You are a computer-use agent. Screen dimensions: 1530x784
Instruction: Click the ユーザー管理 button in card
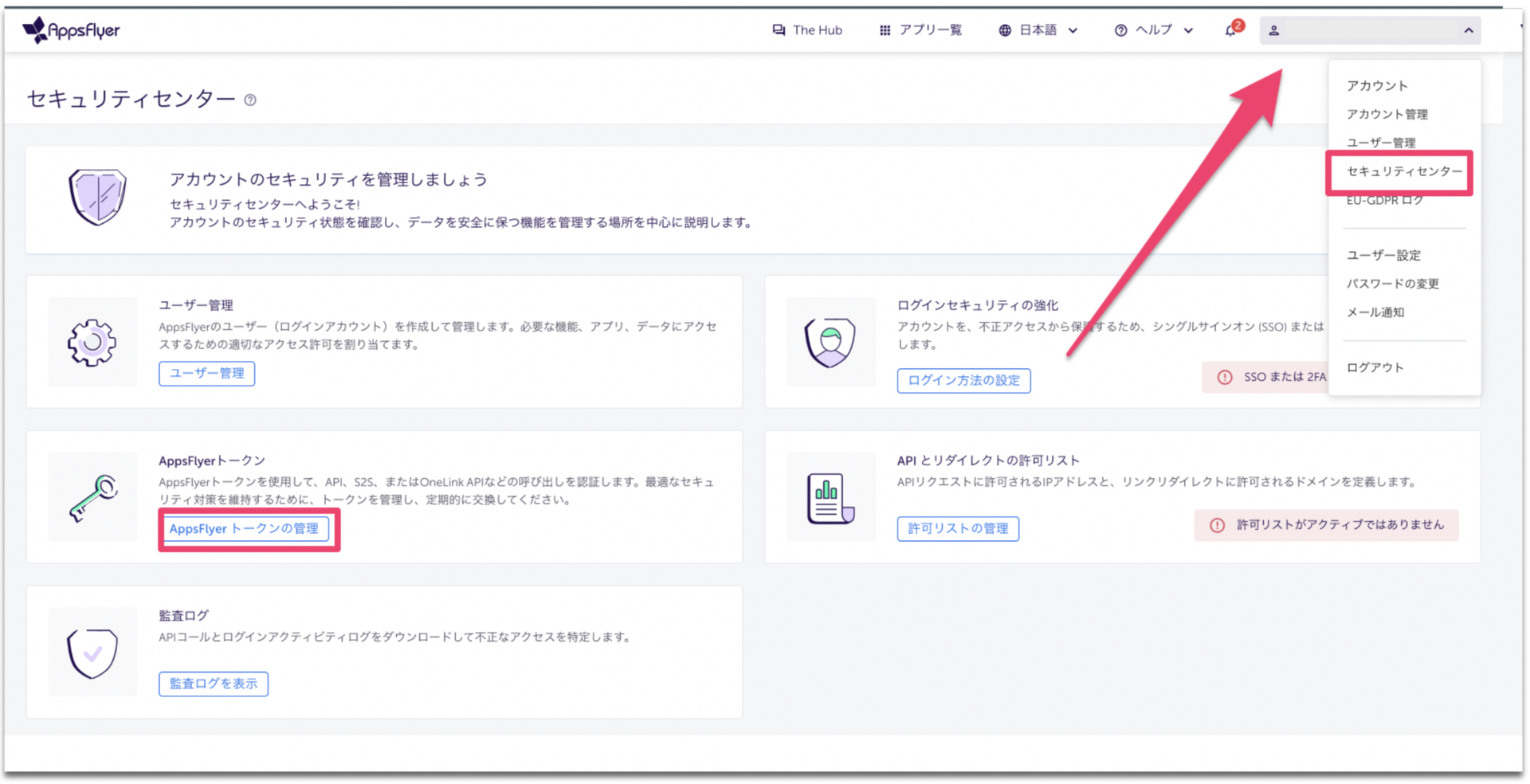coord(207,373)
